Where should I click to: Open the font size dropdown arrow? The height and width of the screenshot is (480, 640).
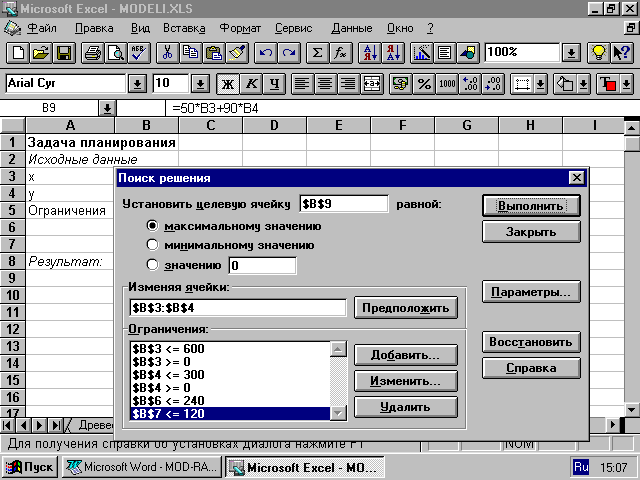200,84
